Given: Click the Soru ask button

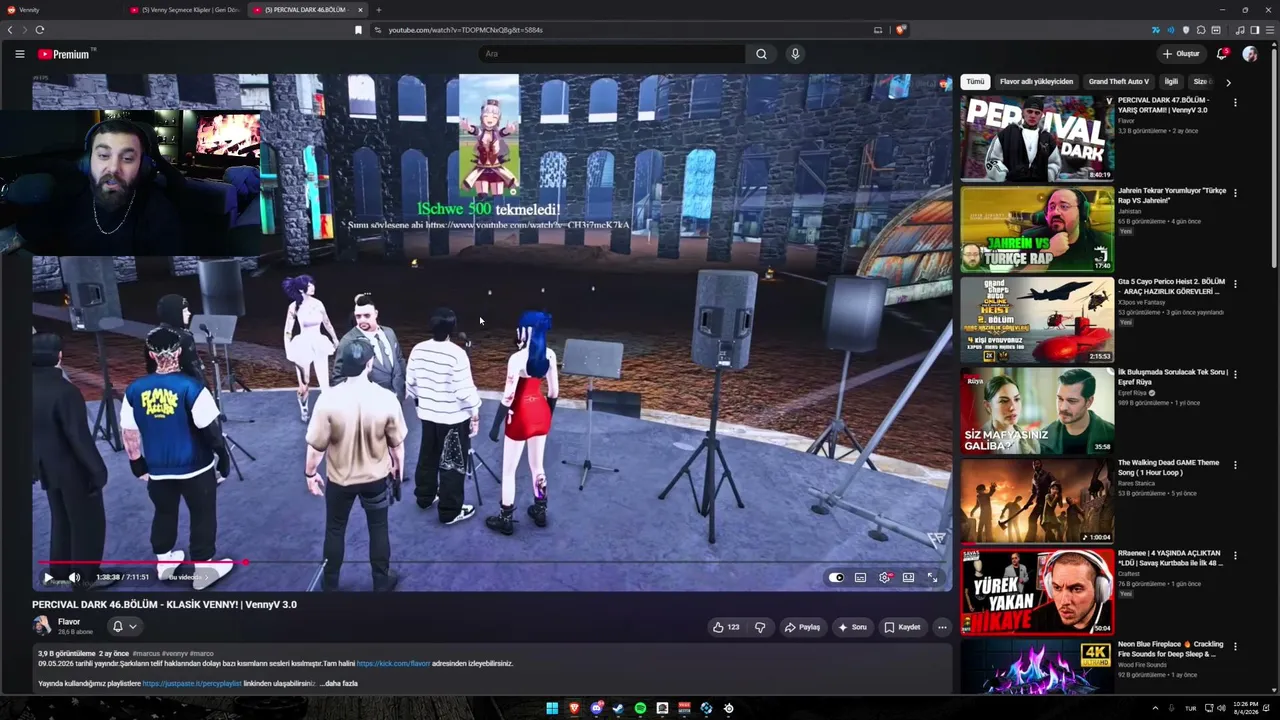Looking at the screenshot, I should pos(853,627).
